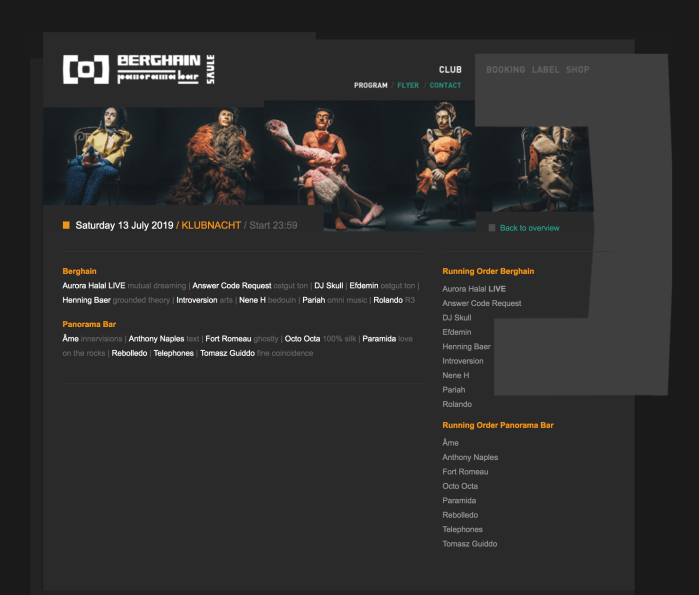Click the Berghain Panorama Bar wordmark

159,68
